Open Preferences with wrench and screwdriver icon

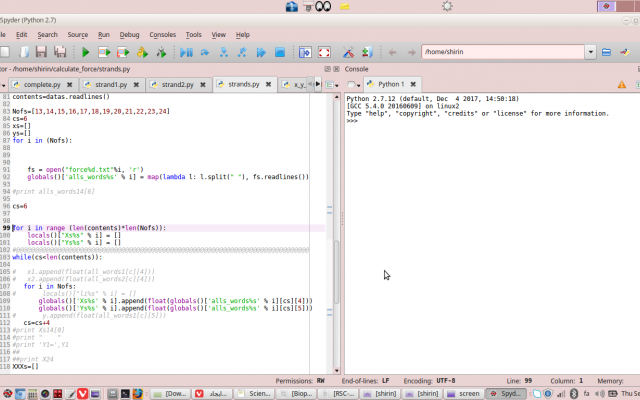[x=348, y=52]
